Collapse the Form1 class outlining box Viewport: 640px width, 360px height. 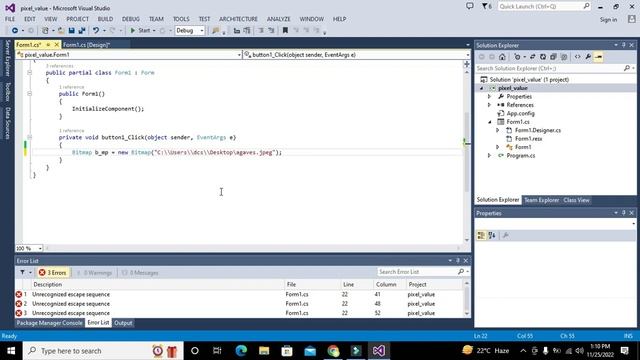[x=29, y=73]
